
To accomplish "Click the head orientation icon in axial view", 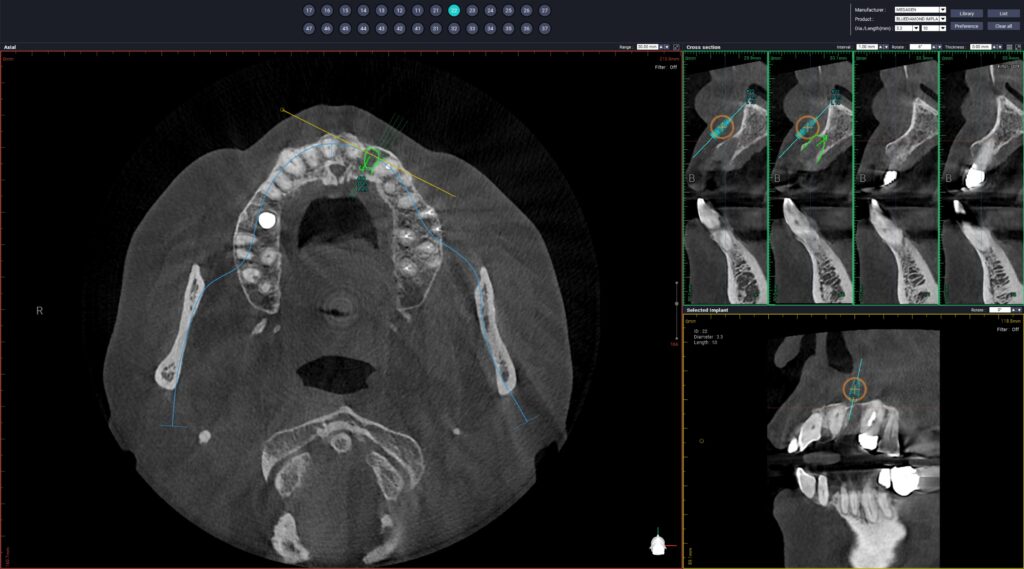I will click(657, 544).
